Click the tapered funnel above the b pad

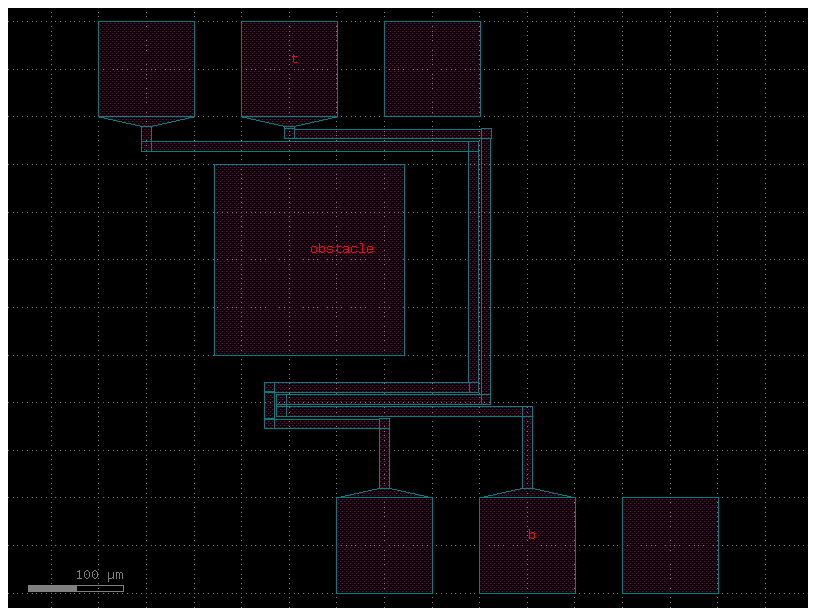point(527,495)
